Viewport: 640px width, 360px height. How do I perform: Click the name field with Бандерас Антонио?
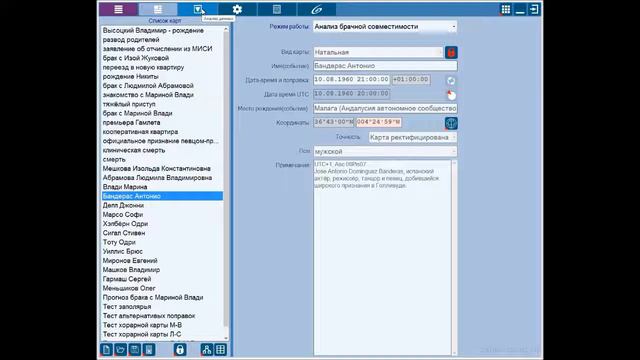pyautogui.click(x=385, y=66)
